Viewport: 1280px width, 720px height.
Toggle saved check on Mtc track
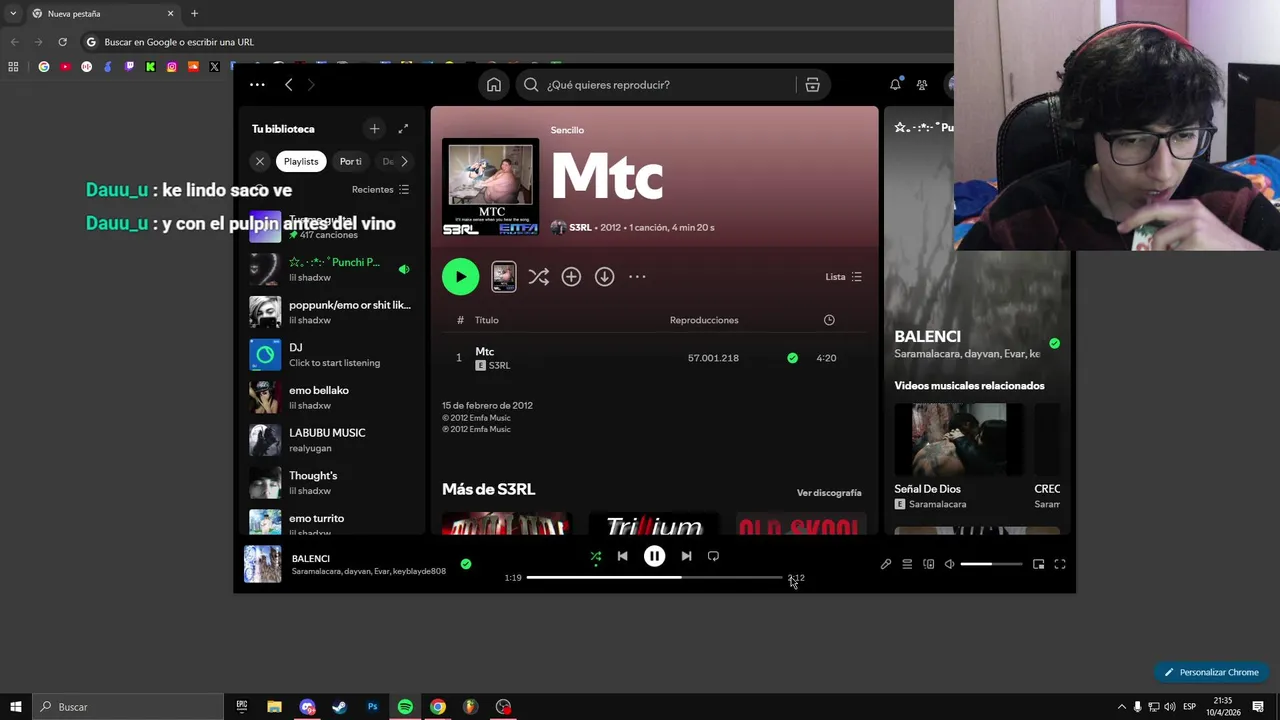[792, 358]
